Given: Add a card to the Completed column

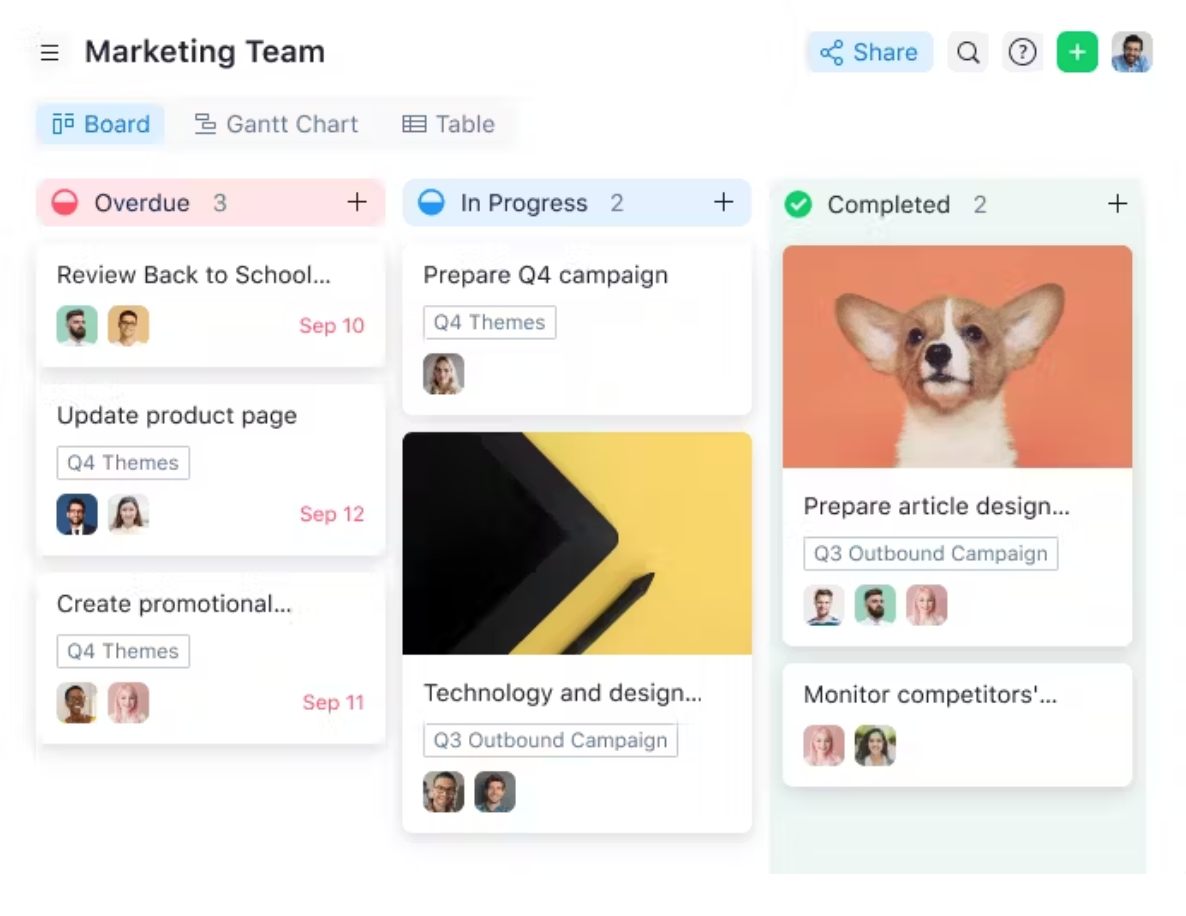Looking at the screenshot, I should 1117,204.
